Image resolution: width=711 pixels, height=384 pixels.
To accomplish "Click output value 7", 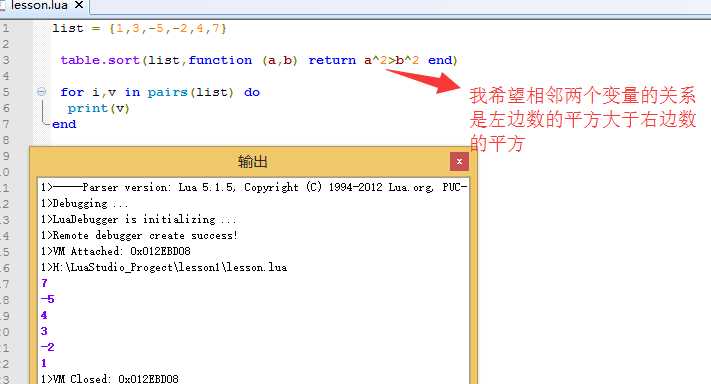I will (x=44, y=283).
